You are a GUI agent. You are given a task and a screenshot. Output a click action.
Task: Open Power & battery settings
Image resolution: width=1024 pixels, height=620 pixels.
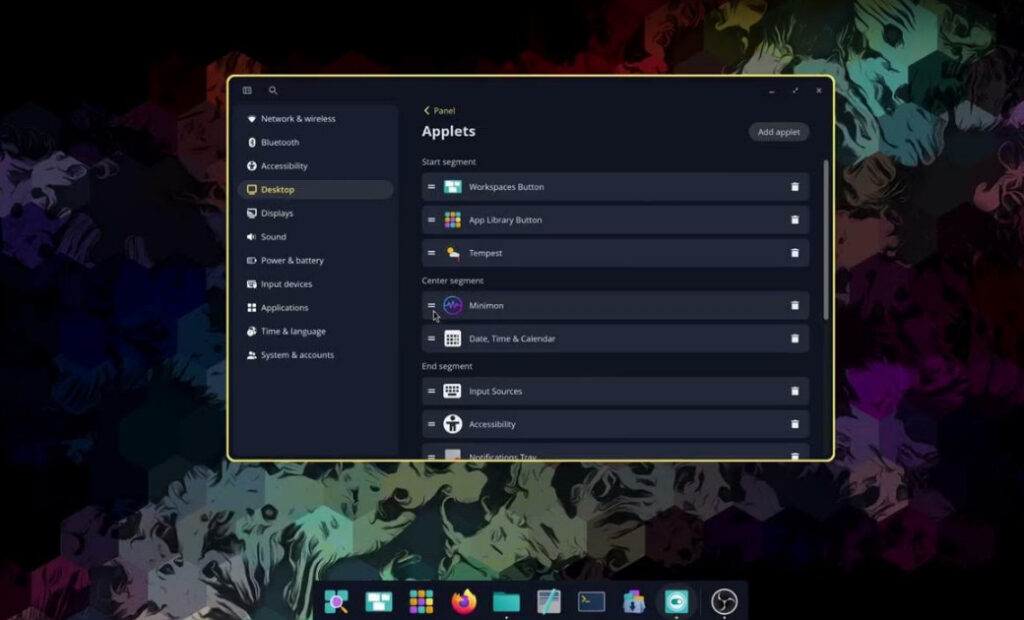tap(292, 261)
